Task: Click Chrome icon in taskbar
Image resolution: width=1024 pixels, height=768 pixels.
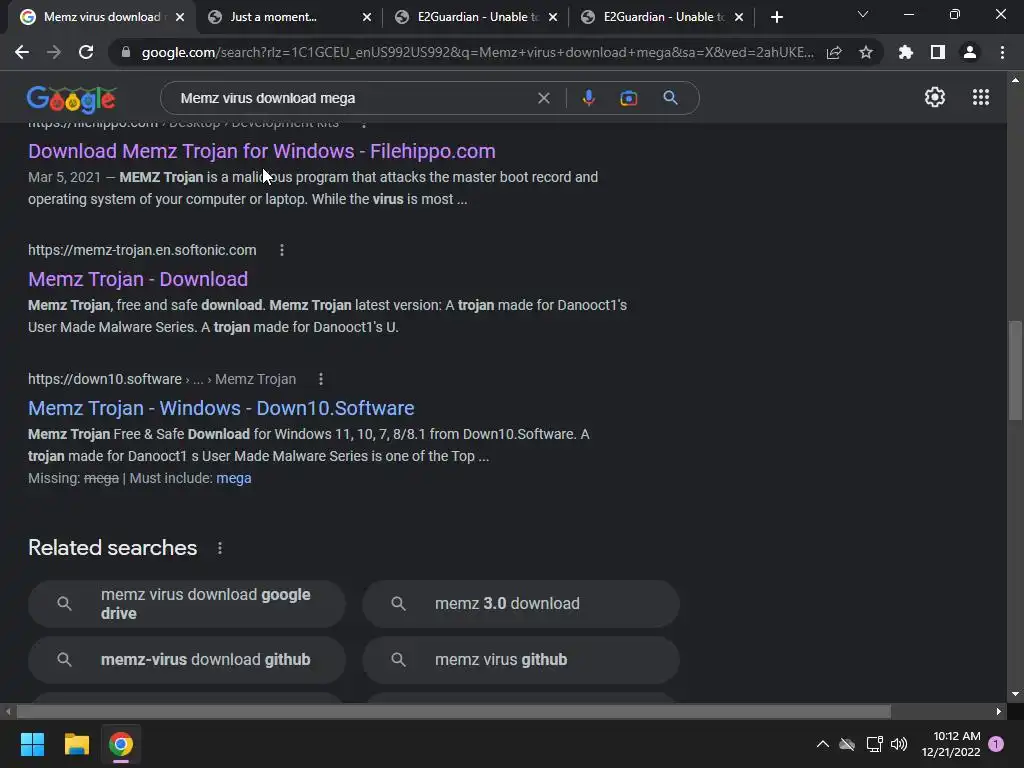Action: pos(121,744)
